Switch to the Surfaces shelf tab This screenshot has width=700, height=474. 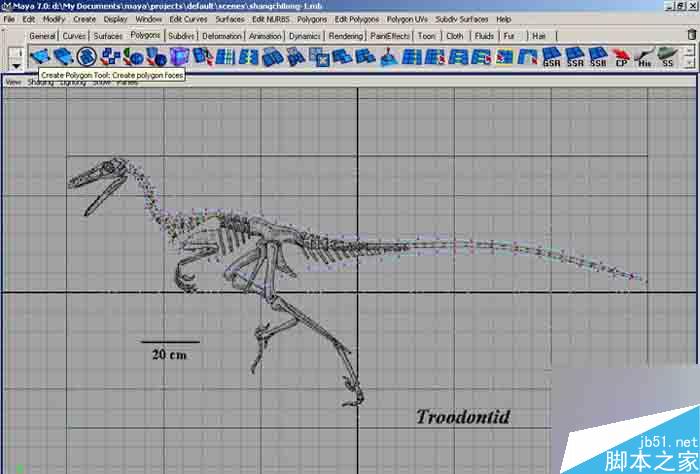point(108,36)
